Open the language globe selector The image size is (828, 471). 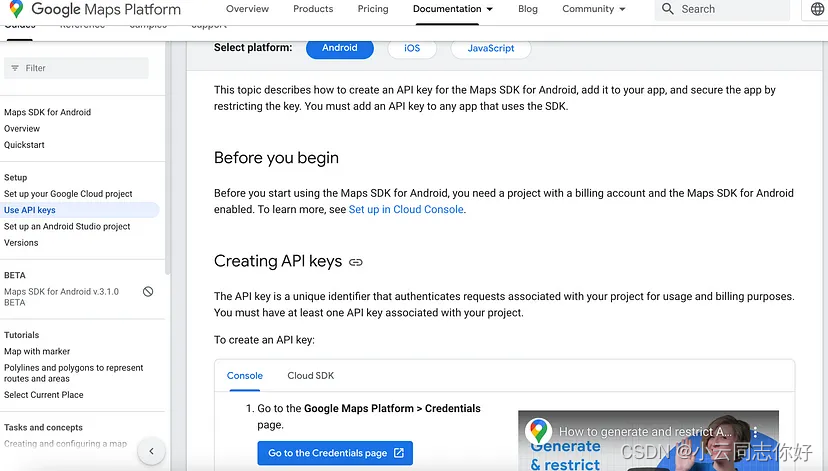[817, 9]
